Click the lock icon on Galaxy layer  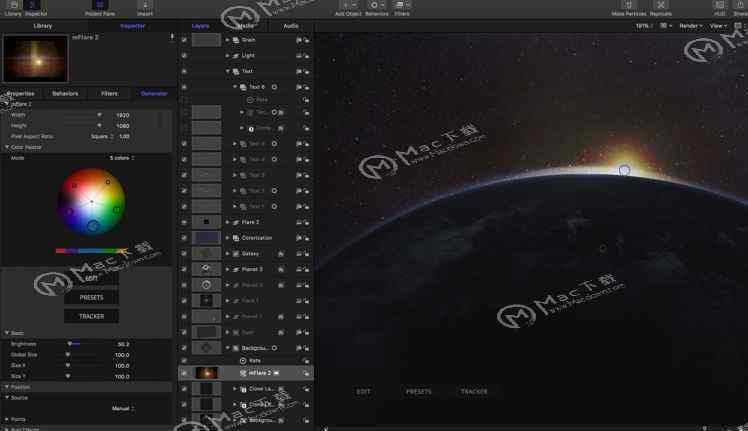coord(306,254)
